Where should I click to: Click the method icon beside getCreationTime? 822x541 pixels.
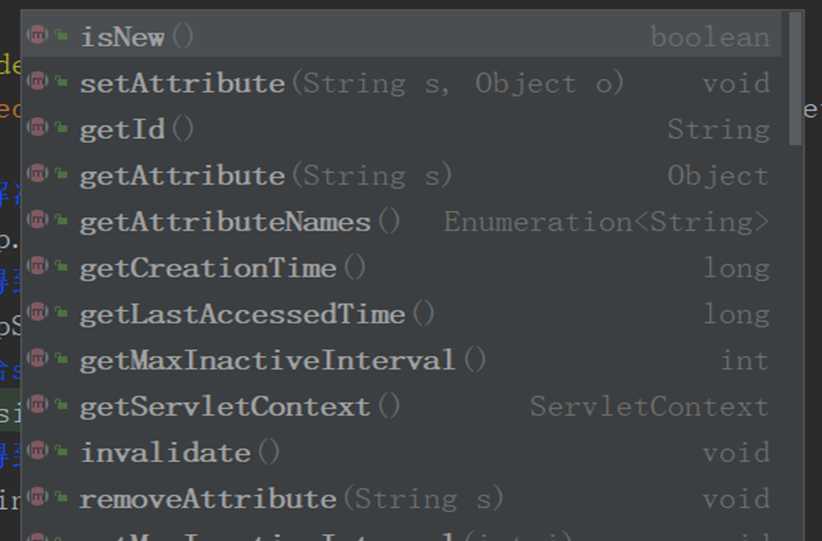point(38,267)
